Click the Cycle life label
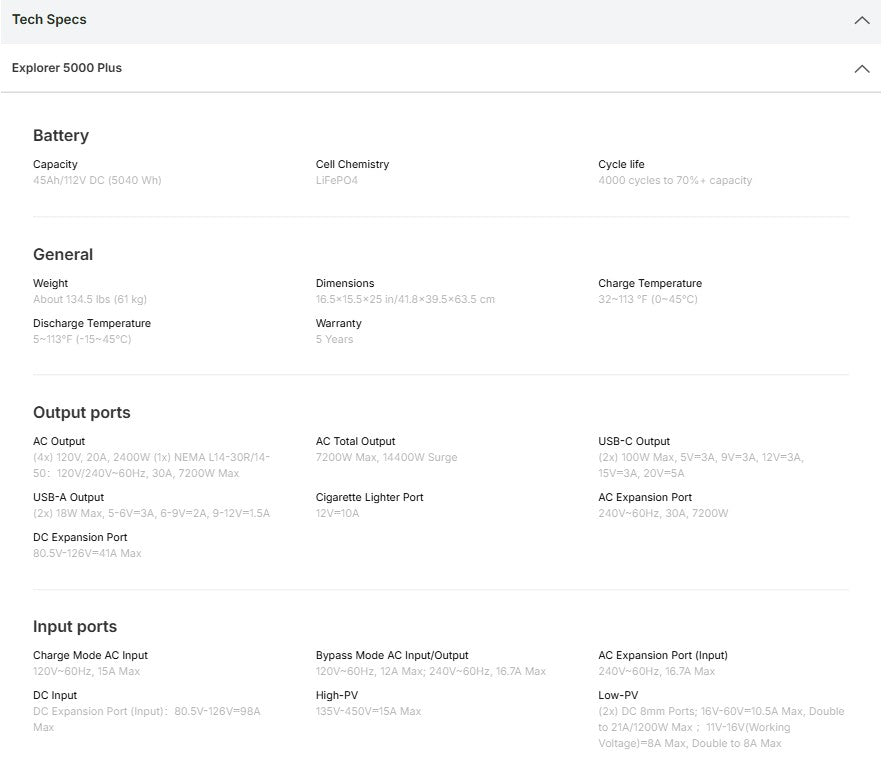This screenshot has width=890, height=777. point(621,164)
